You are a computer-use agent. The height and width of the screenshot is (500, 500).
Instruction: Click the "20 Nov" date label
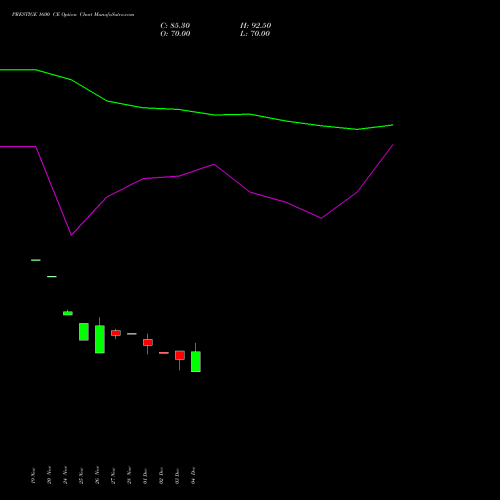[x=49, y=476]
